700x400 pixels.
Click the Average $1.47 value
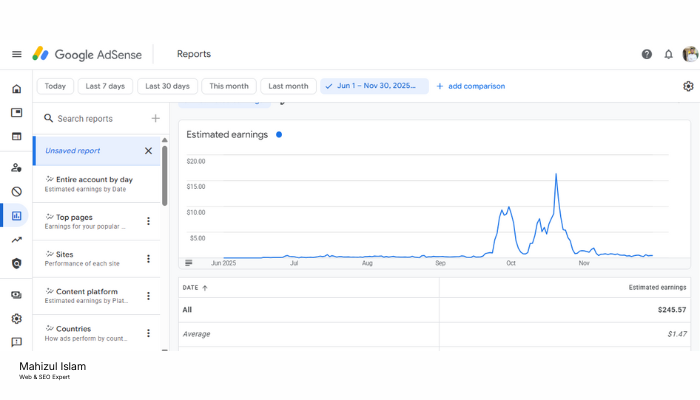coord(677,334)
